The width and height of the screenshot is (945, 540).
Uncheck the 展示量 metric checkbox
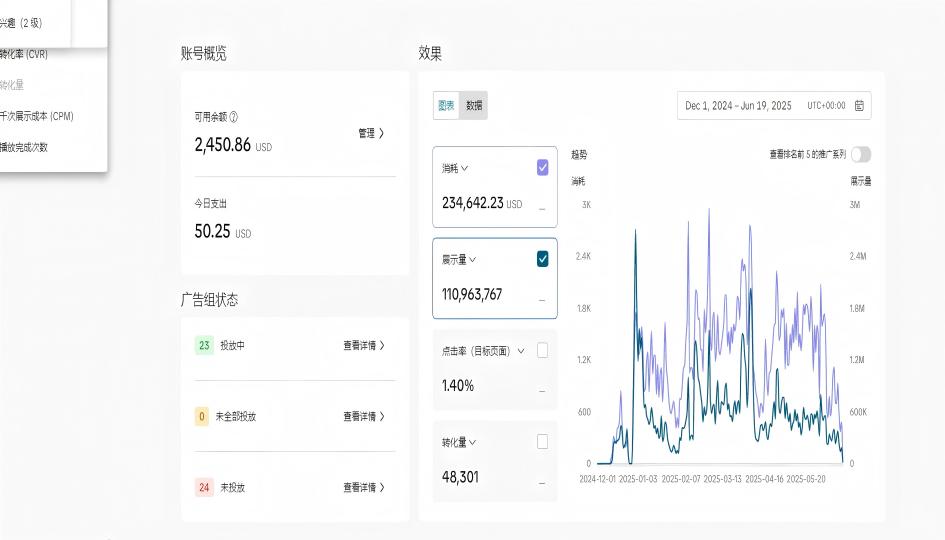(x=542, y=259)
